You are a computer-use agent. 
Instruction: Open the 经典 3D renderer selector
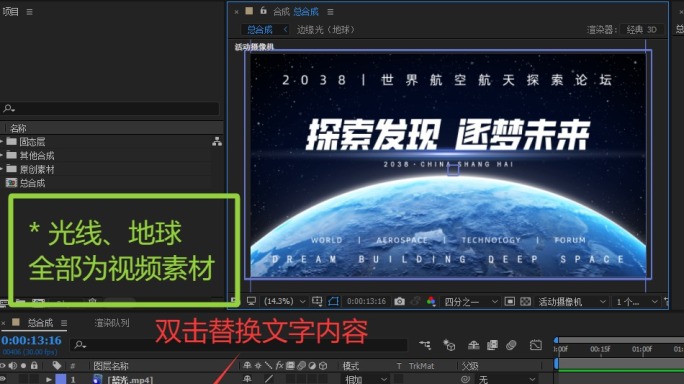click(641, 30)
